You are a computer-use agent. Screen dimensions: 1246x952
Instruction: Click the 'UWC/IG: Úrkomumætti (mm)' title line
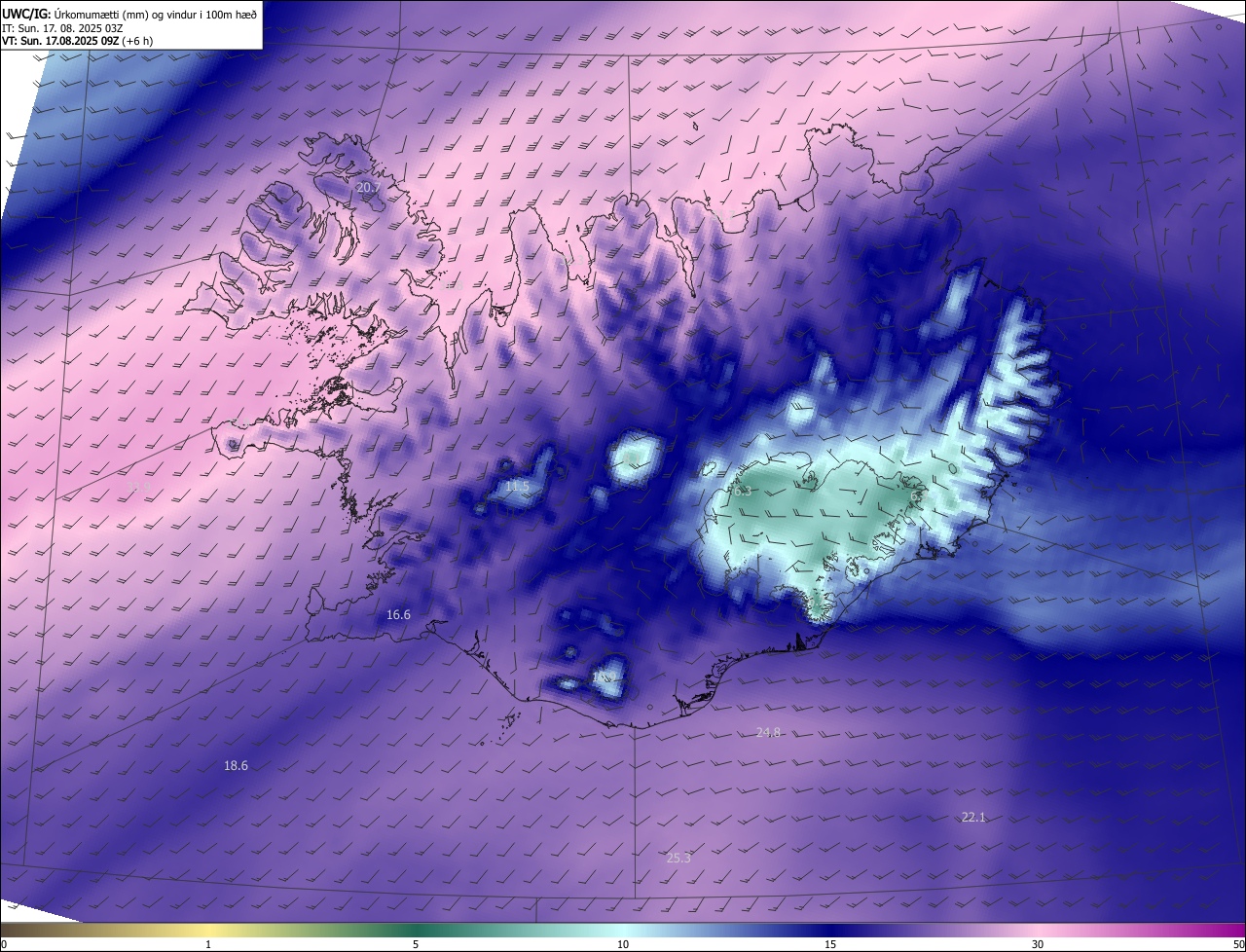(129, 14)
